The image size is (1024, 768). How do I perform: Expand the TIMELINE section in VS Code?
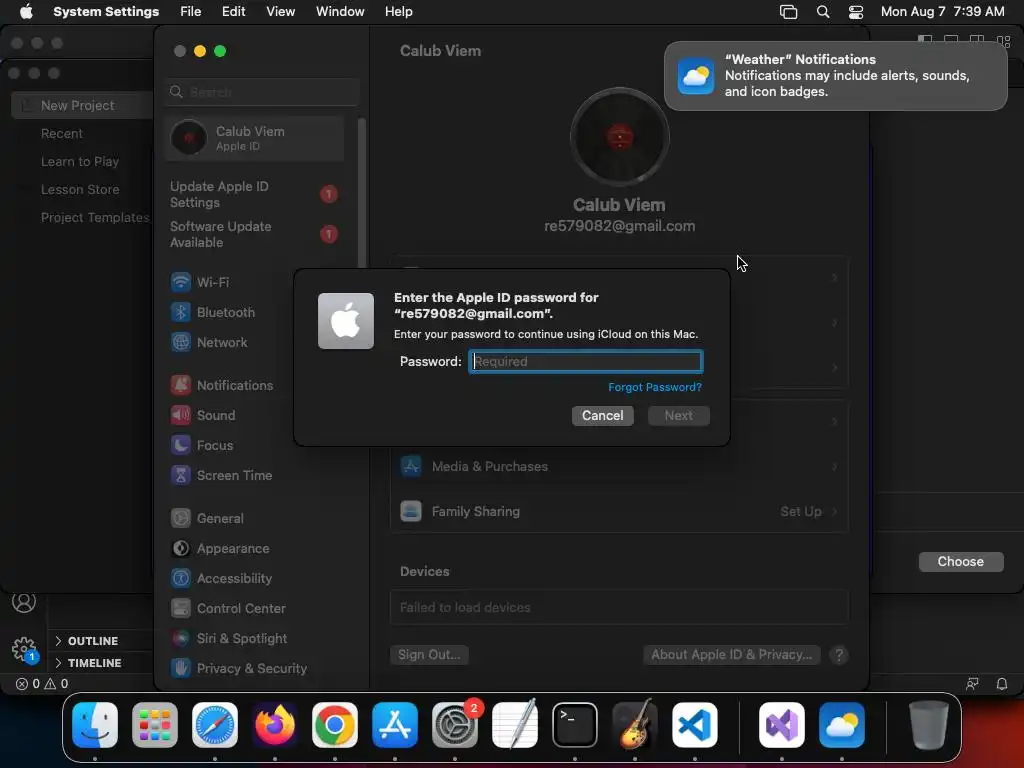tap(88, 663)
